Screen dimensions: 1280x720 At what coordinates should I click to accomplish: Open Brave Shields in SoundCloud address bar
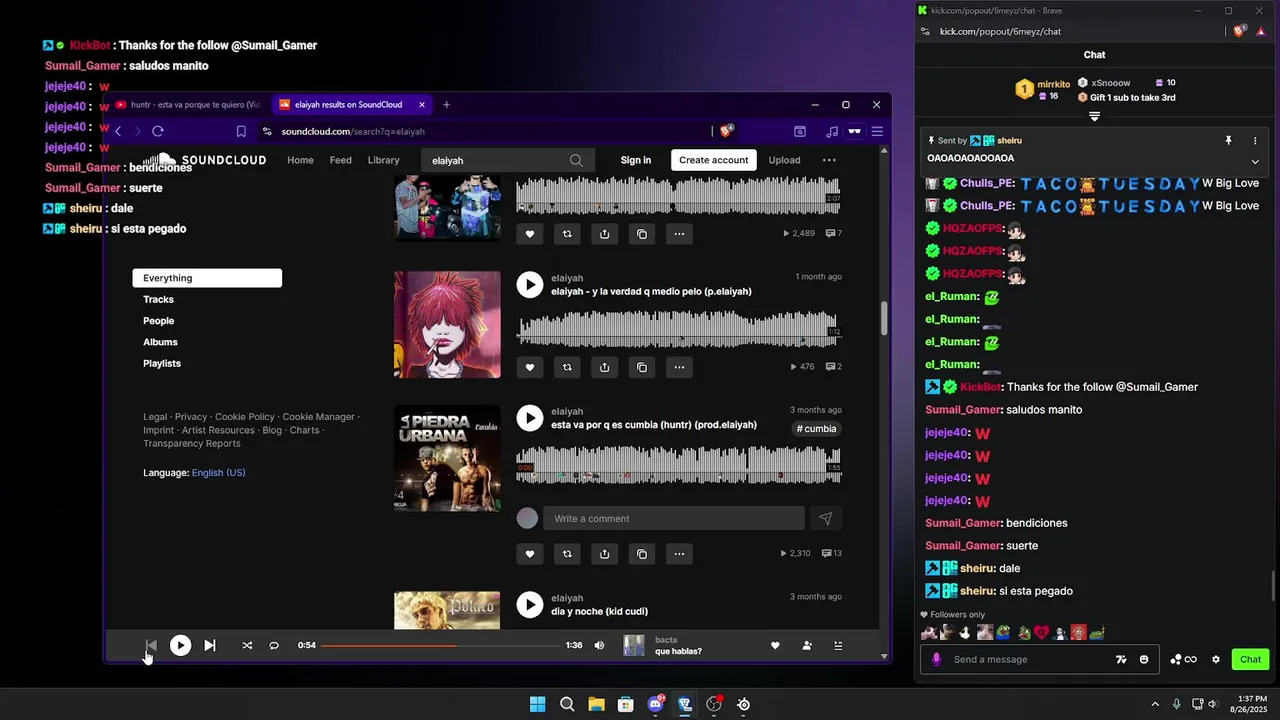tap(727, 131)
